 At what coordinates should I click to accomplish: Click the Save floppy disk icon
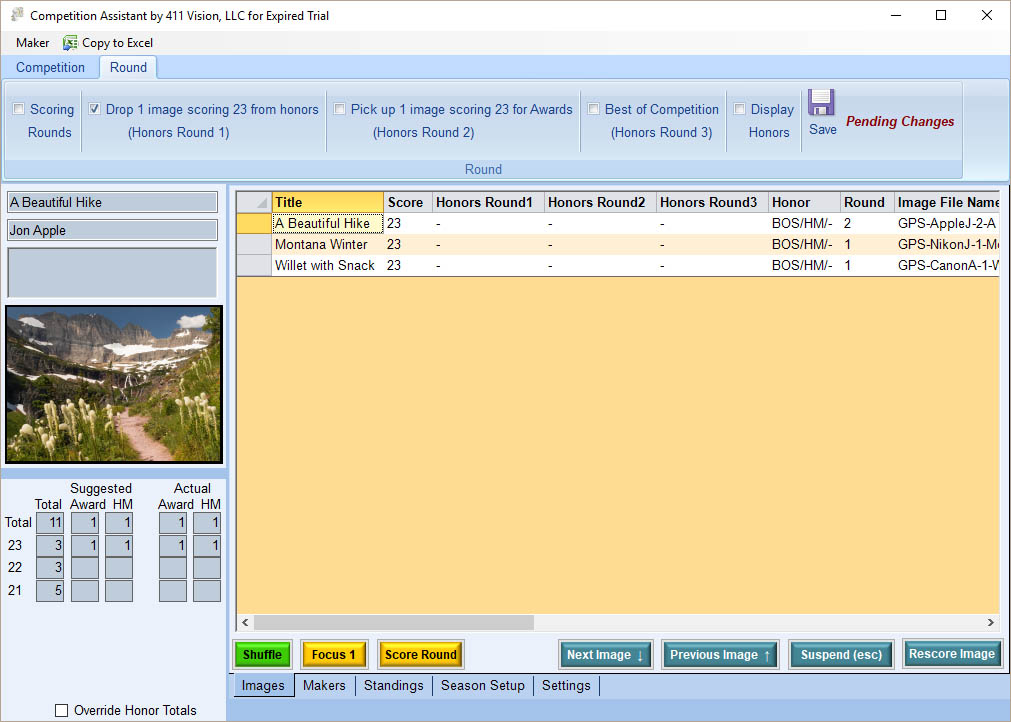tap(821, 102)
